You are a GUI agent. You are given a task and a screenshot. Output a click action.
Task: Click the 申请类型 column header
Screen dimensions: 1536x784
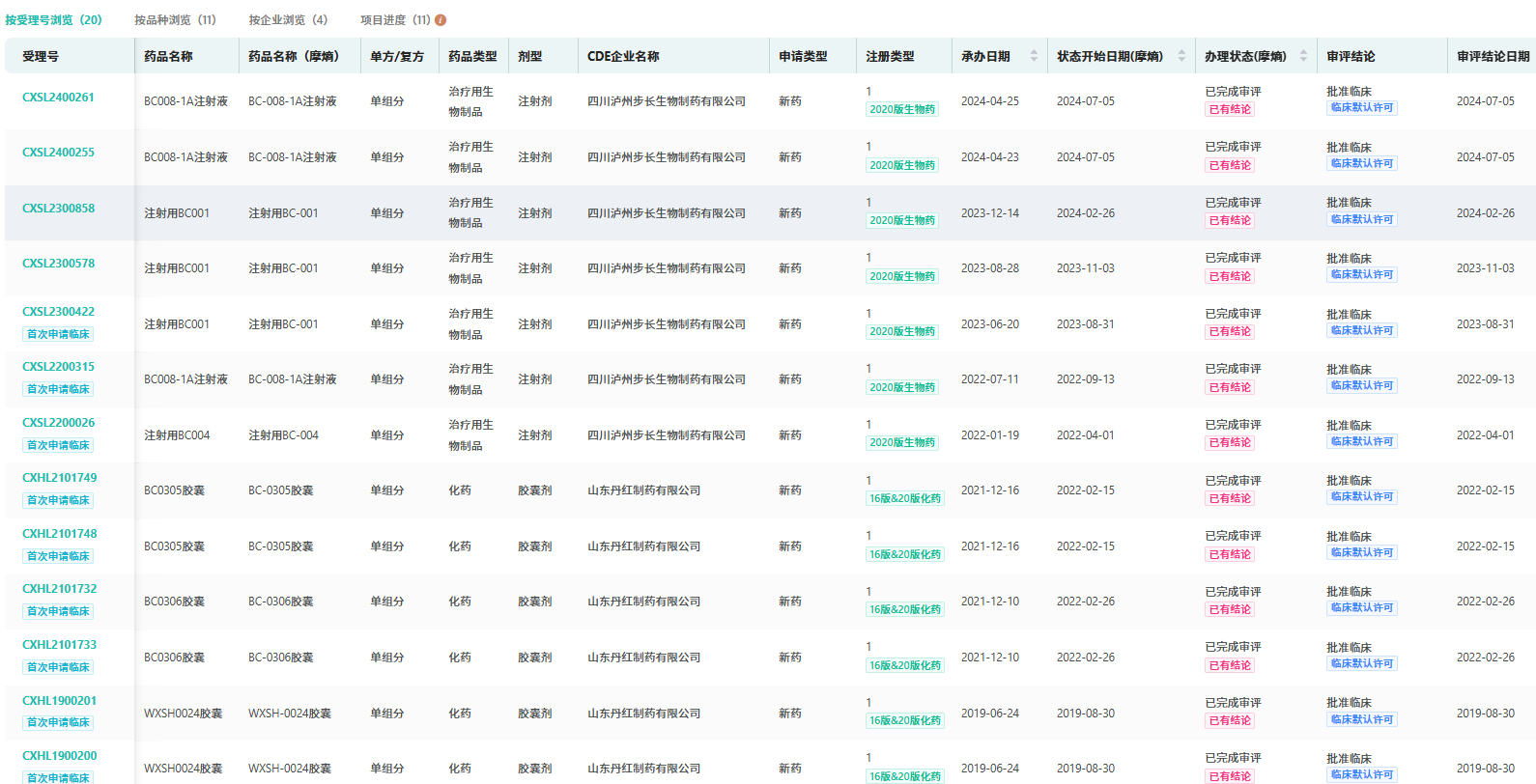[803, 56]
